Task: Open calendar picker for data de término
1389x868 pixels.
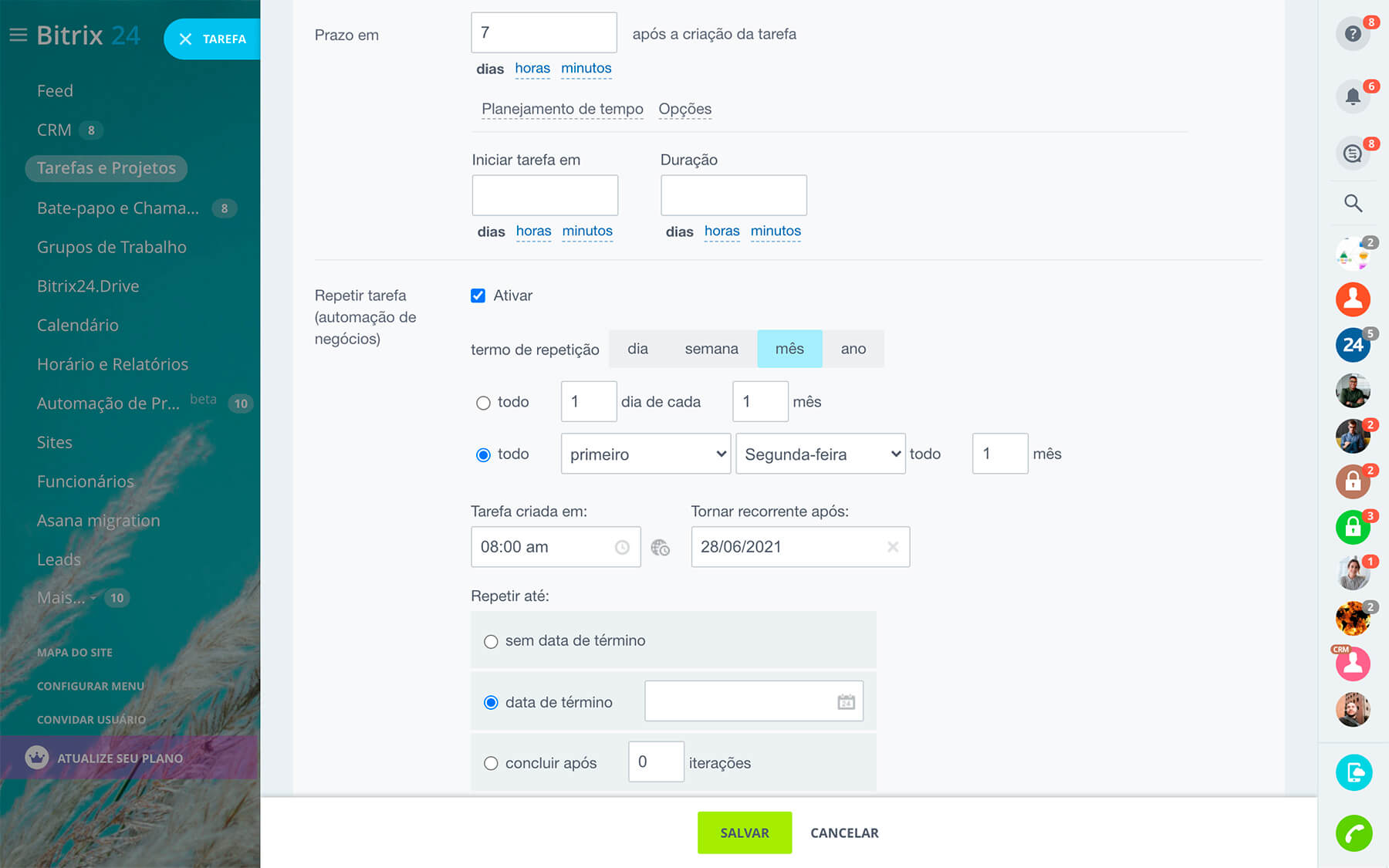Action: [846, 702]
